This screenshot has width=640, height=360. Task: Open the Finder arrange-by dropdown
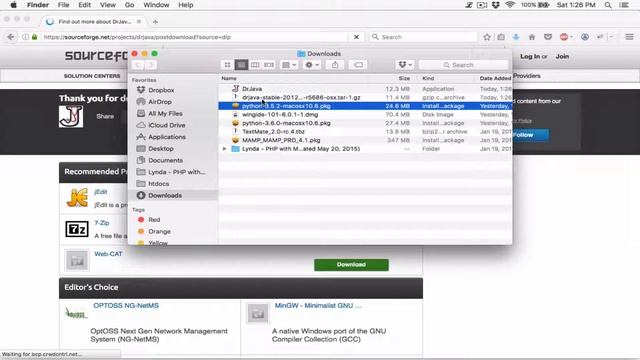289,65
